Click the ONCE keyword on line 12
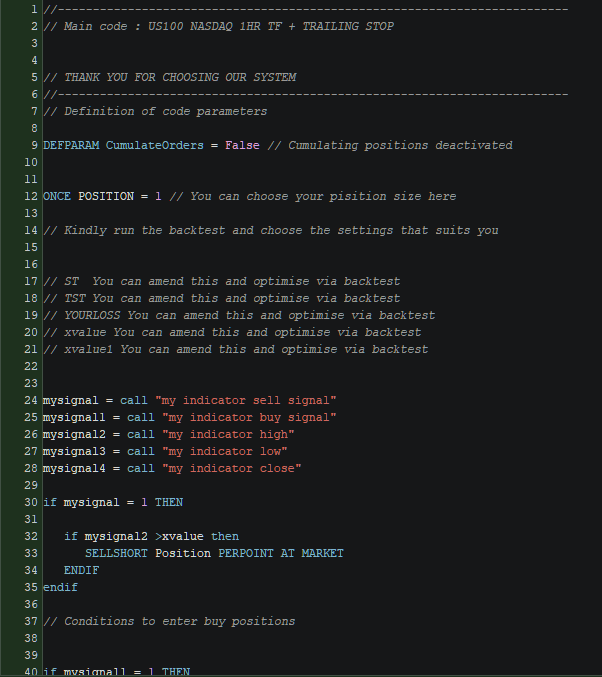602x677 pixels. coord(57,196)
